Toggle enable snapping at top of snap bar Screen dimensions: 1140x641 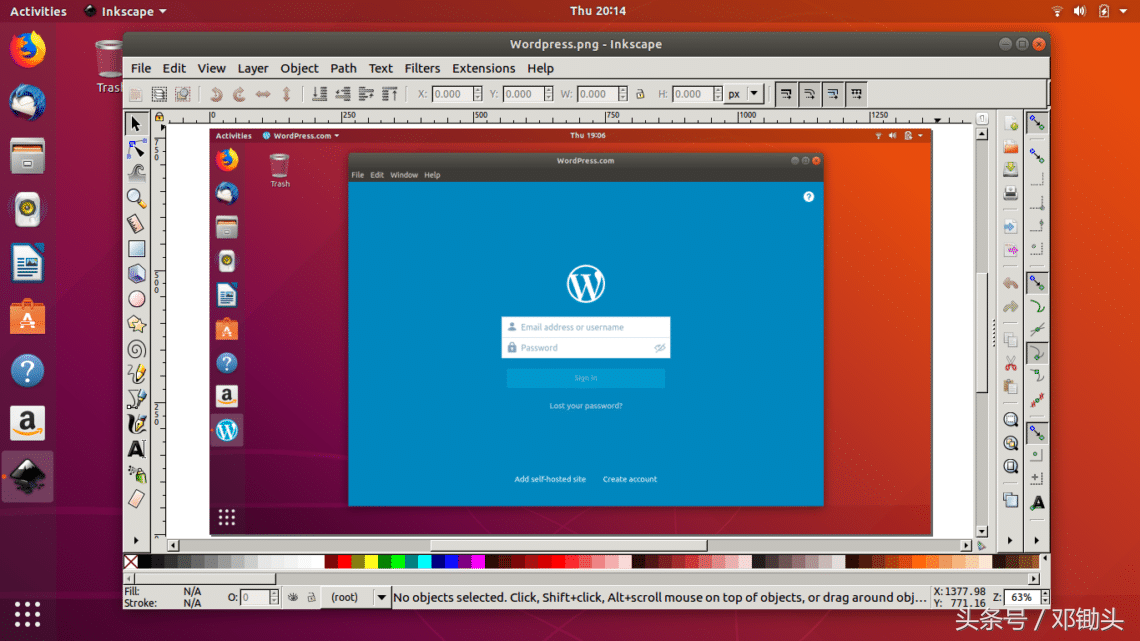coord(1037,124)
